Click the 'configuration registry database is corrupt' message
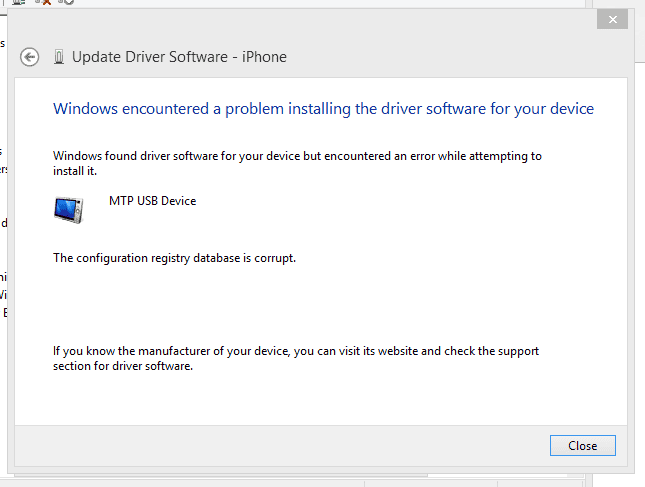 coord(174,258)
